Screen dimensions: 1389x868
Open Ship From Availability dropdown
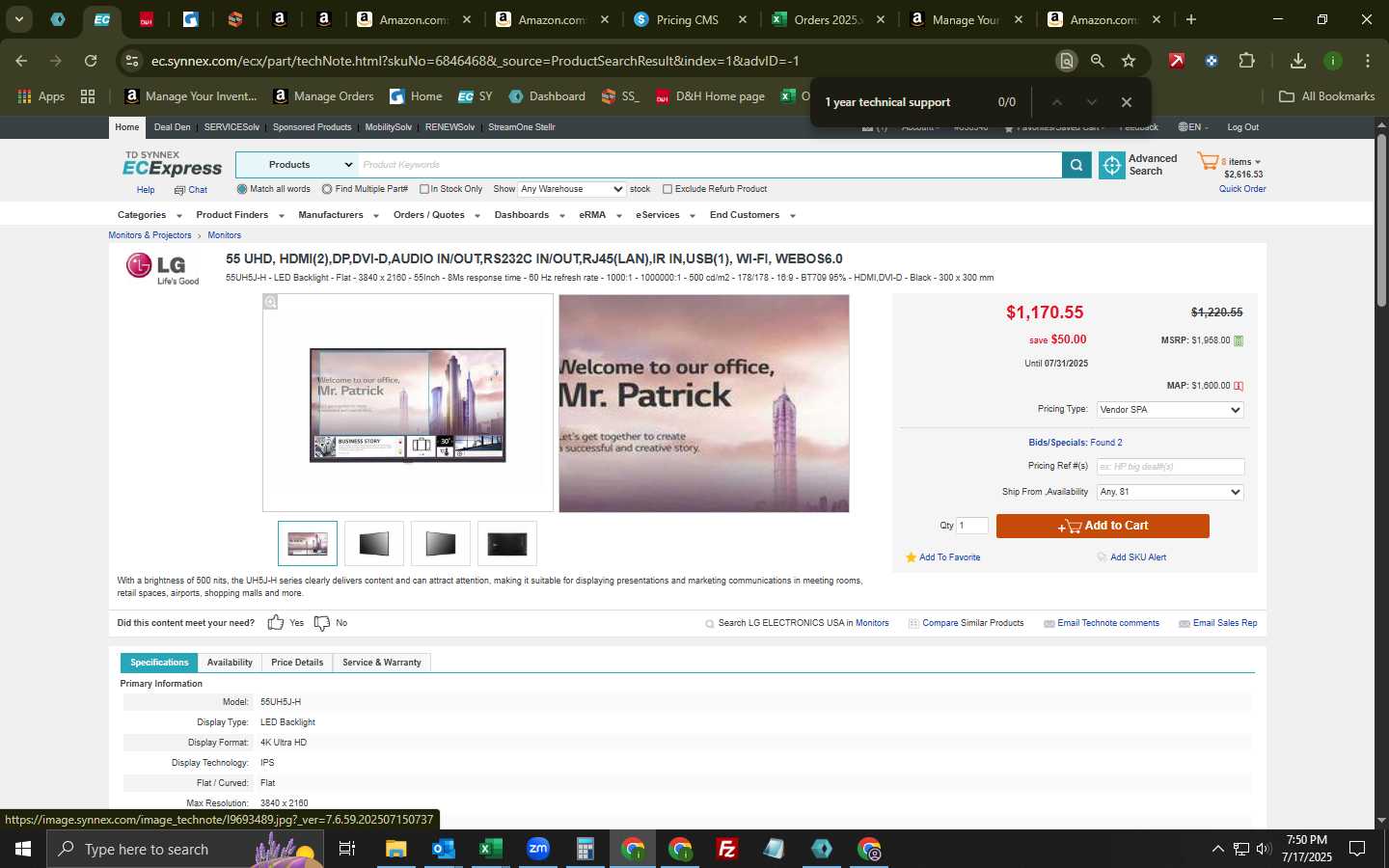[x=1170, y=492]
